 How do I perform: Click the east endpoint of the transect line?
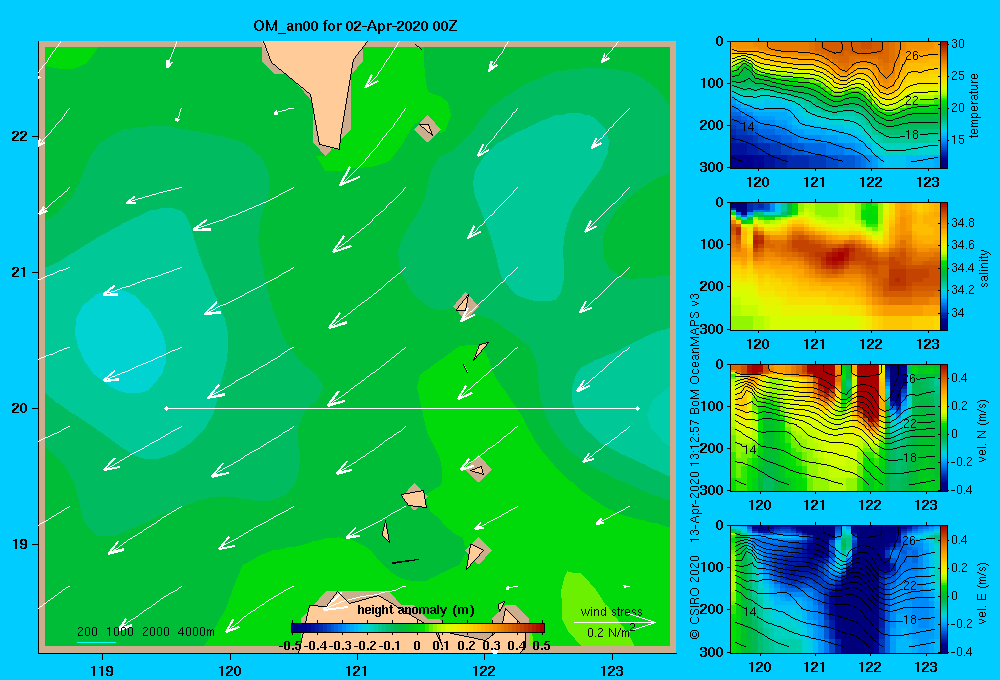point(638,408)
